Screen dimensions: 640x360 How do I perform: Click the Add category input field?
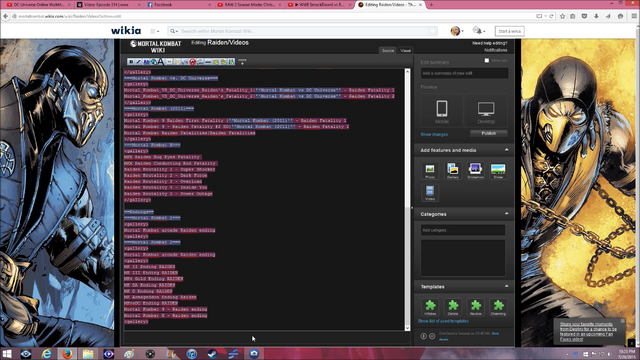tap(463, 230)
